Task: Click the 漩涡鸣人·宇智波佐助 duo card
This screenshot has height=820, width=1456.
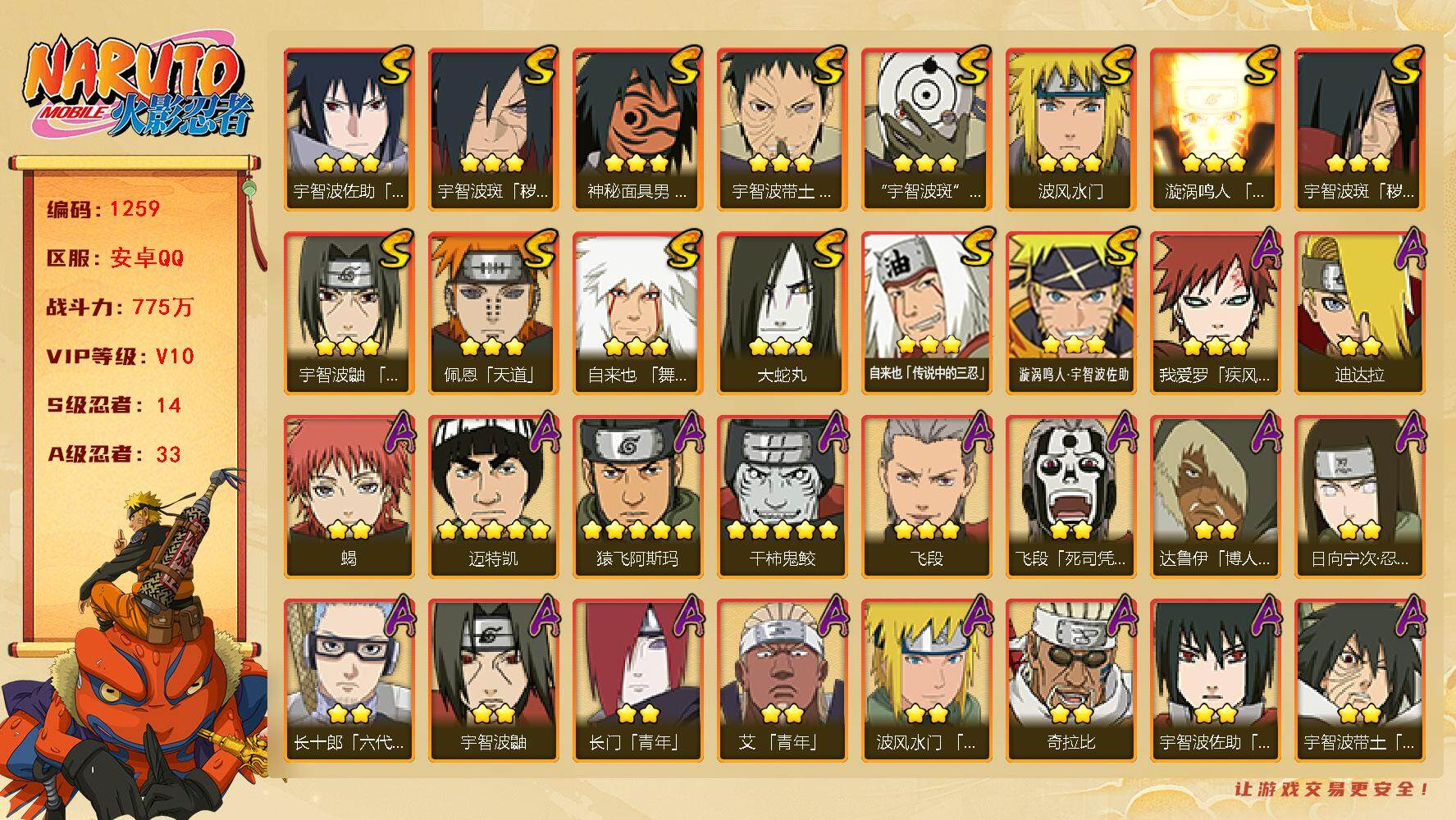Action: [x=1070, y=313]
